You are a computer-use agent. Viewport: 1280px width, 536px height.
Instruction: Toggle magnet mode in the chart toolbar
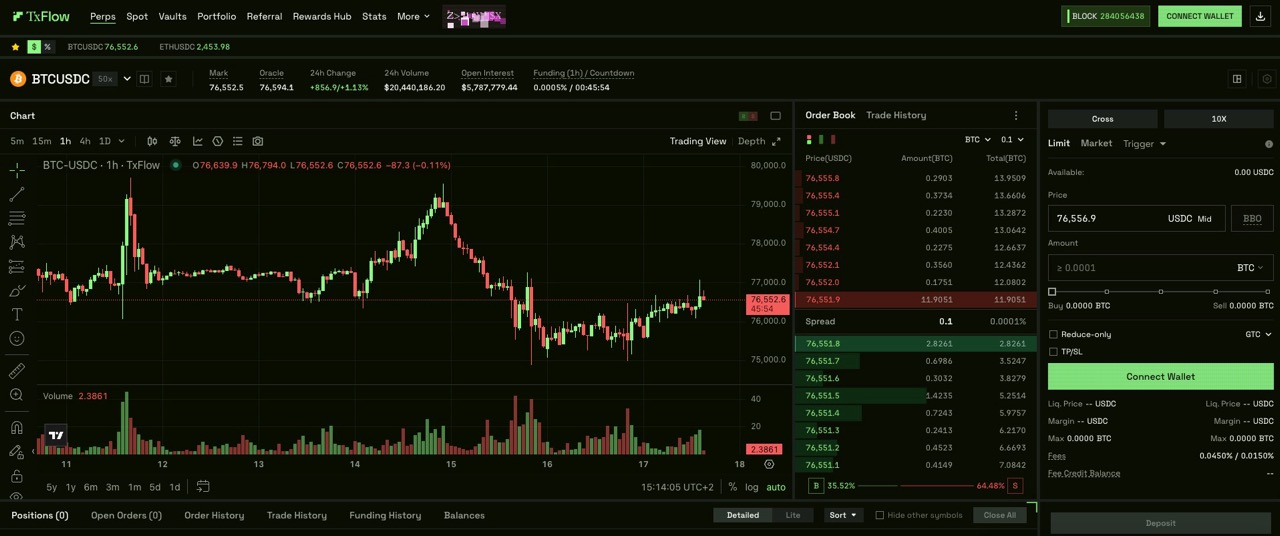[x=17, y=428]
